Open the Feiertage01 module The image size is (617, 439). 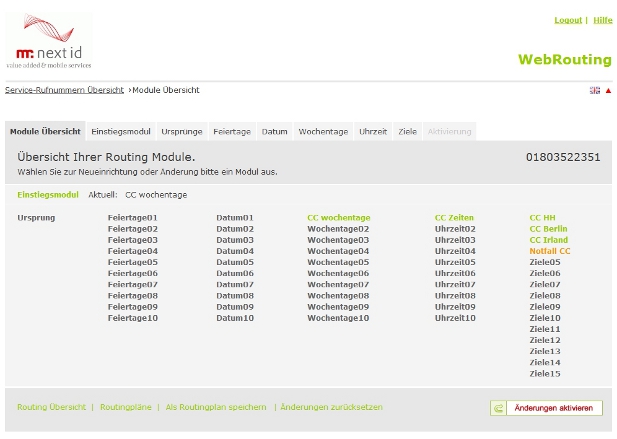point(132,217)
